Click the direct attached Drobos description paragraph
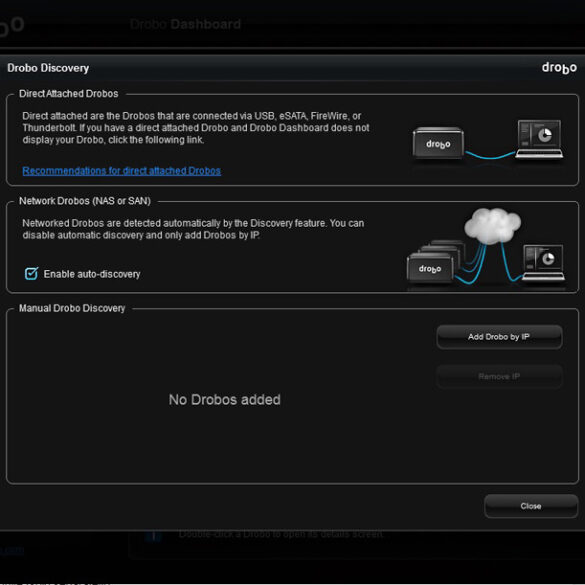585x585 pixels. (196, 128)
